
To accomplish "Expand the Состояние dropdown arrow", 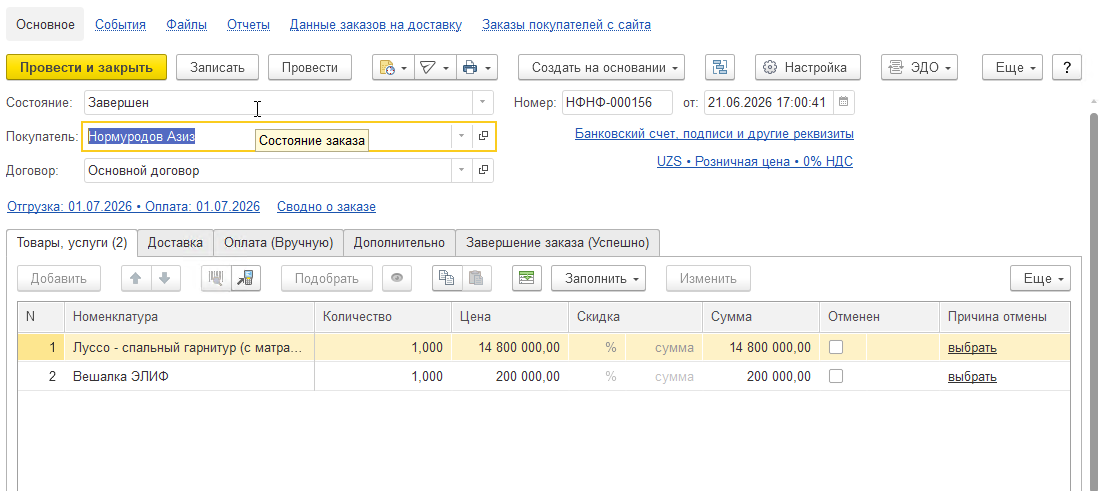I will coord(482,103).
